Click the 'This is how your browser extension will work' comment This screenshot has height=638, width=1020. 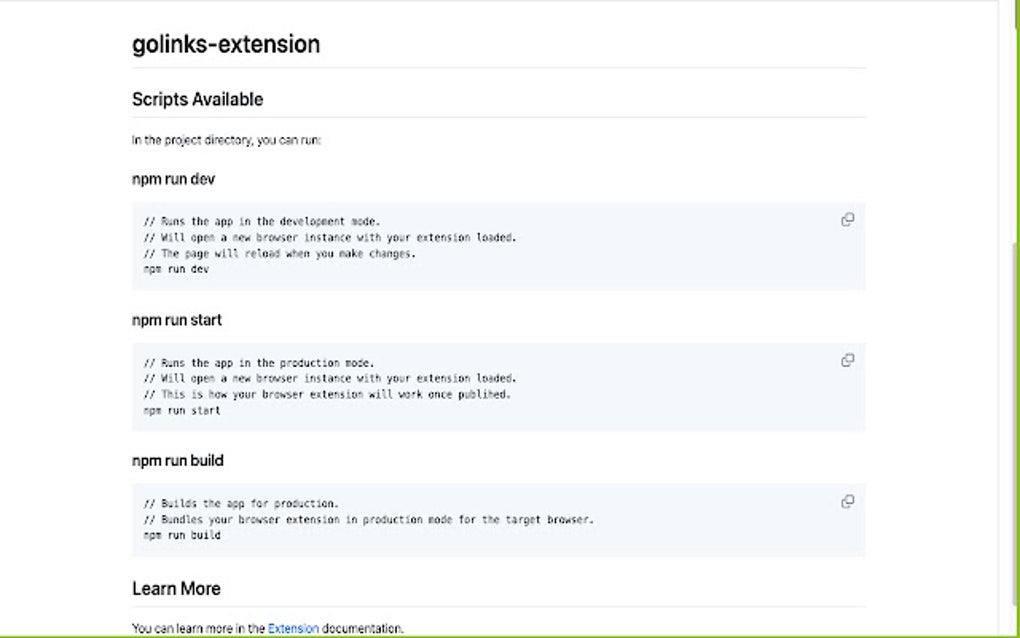[x=327, y=394]
